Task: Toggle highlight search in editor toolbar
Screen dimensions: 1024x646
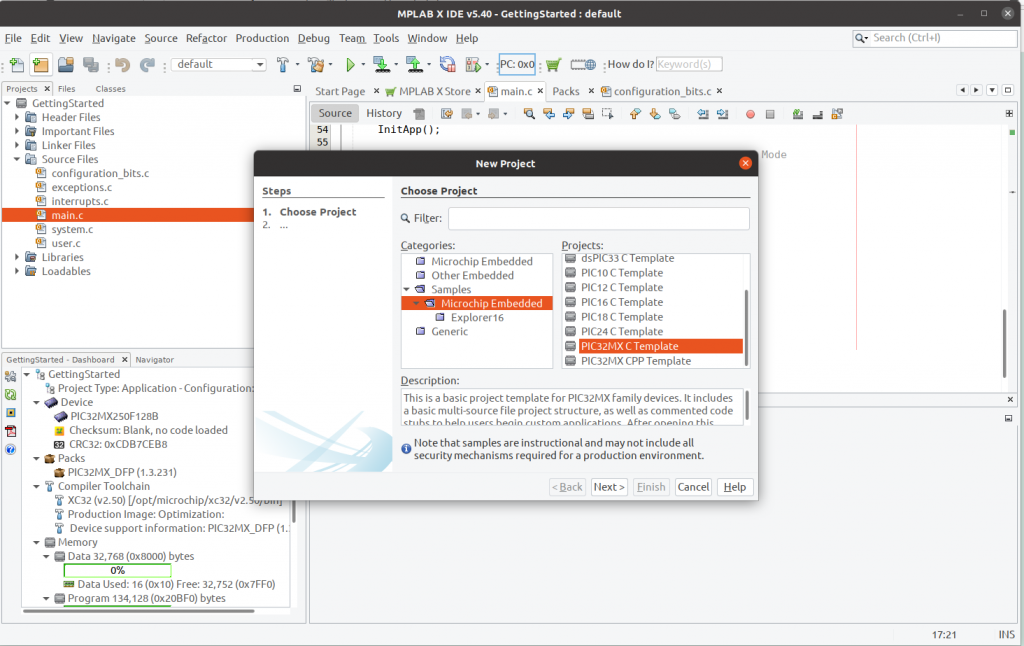Action: pyautogui.click(x=588, y=114)
